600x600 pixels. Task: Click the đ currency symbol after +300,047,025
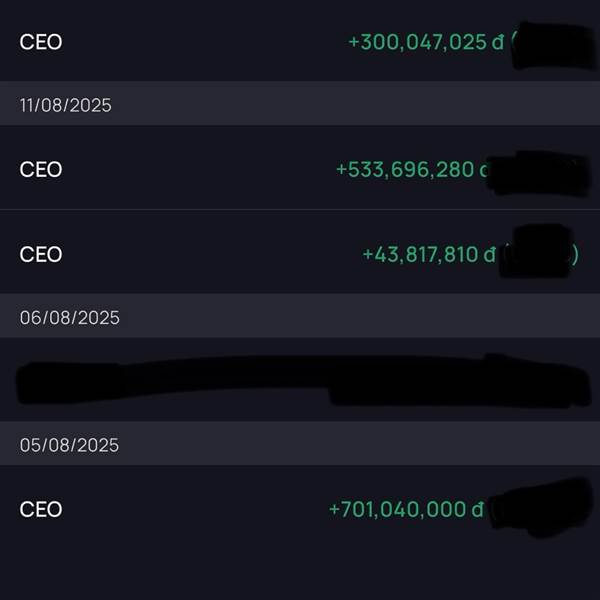[497, 42]
